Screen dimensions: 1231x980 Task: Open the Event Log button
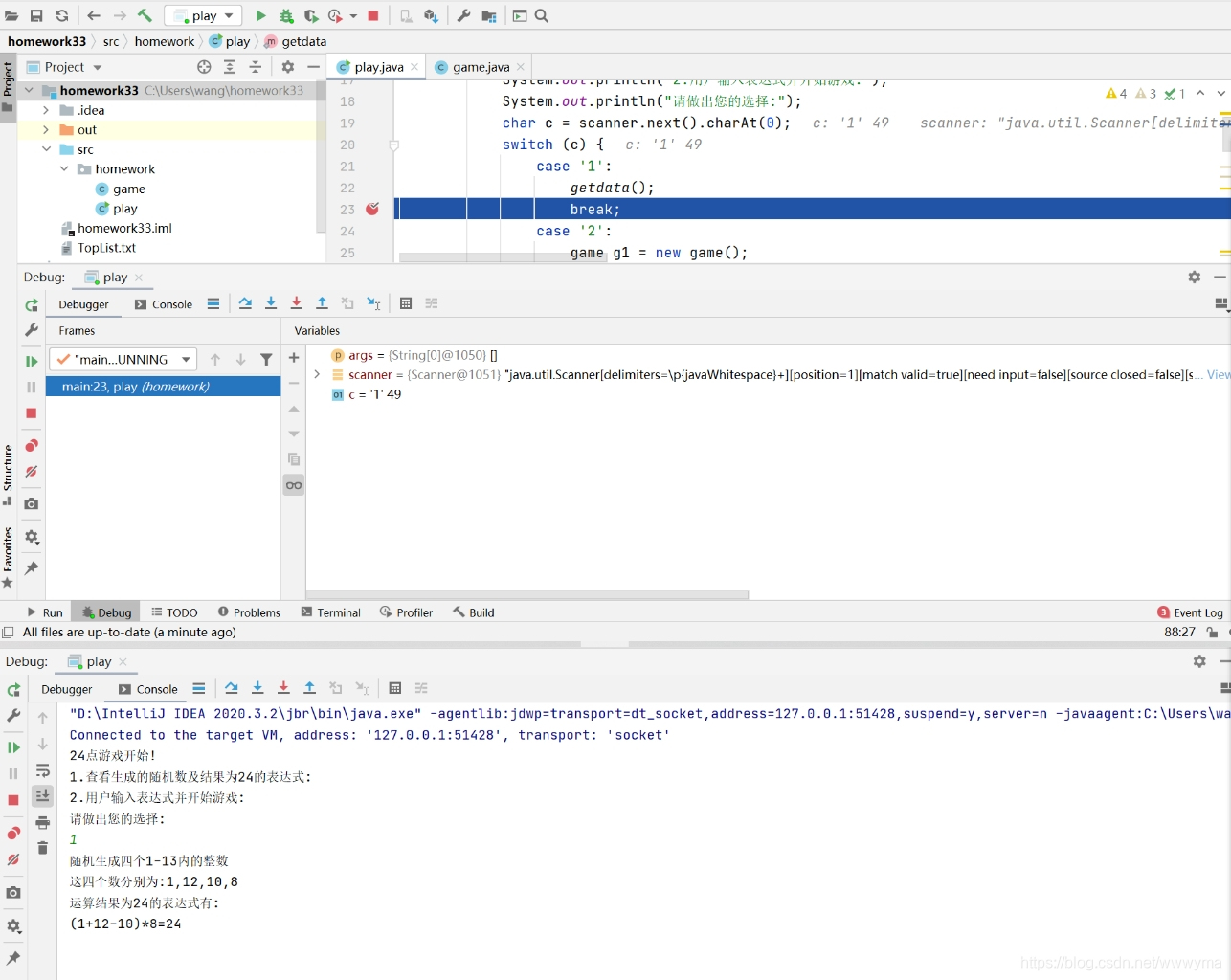[1190, 612]
